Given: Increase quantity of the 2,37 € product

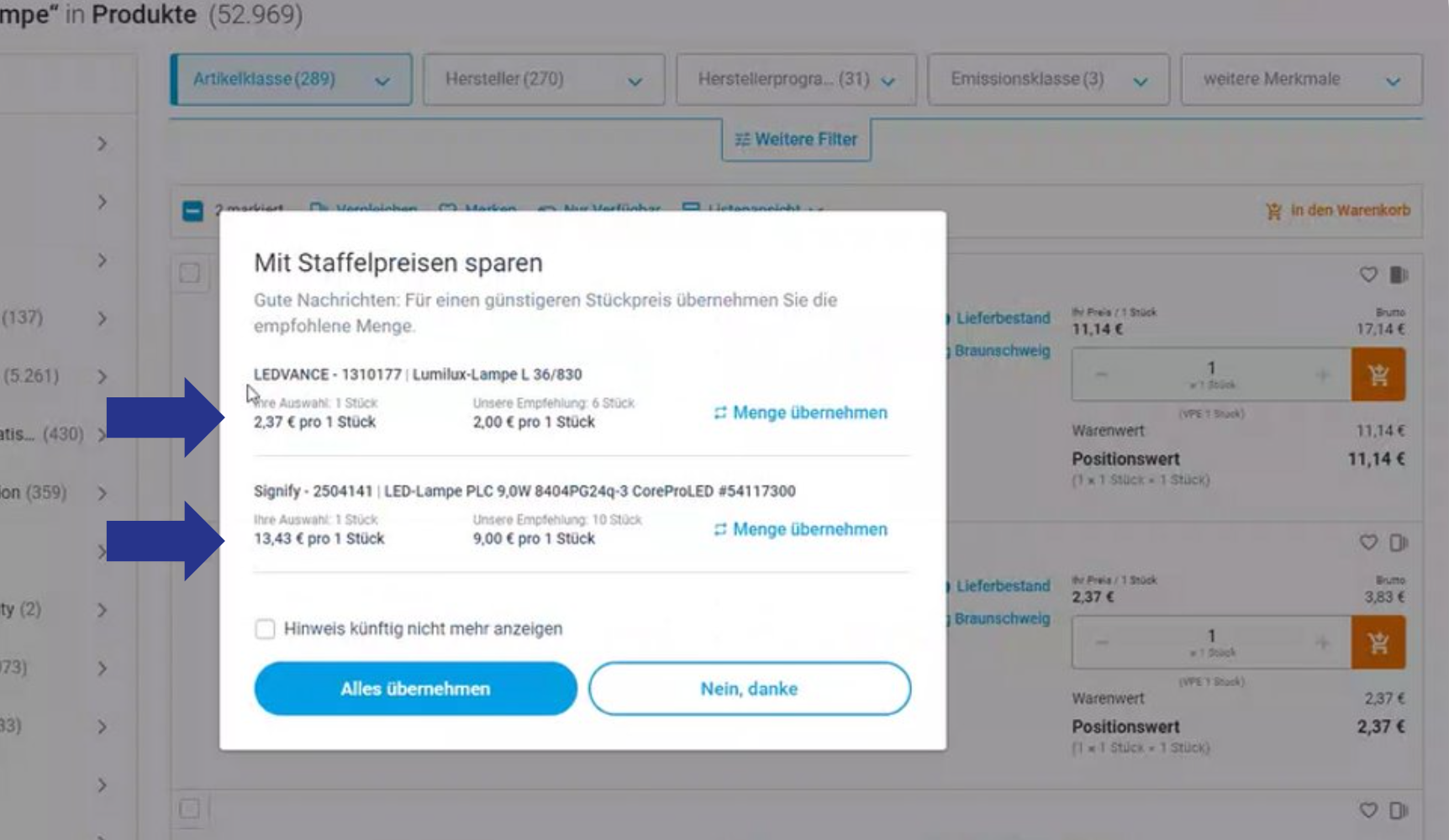Looking at the screenshot, I should 1322,643.
